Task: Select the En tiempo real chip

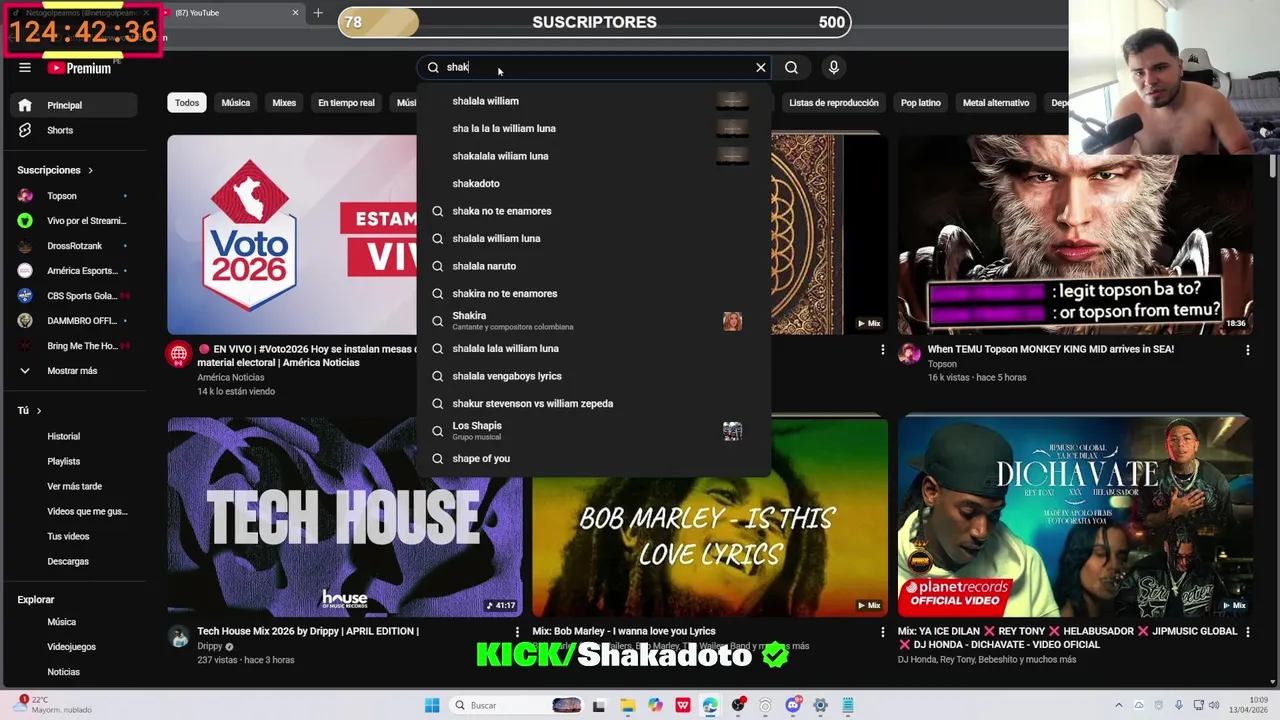Action: pyautogui.click(x=346, y=103)
